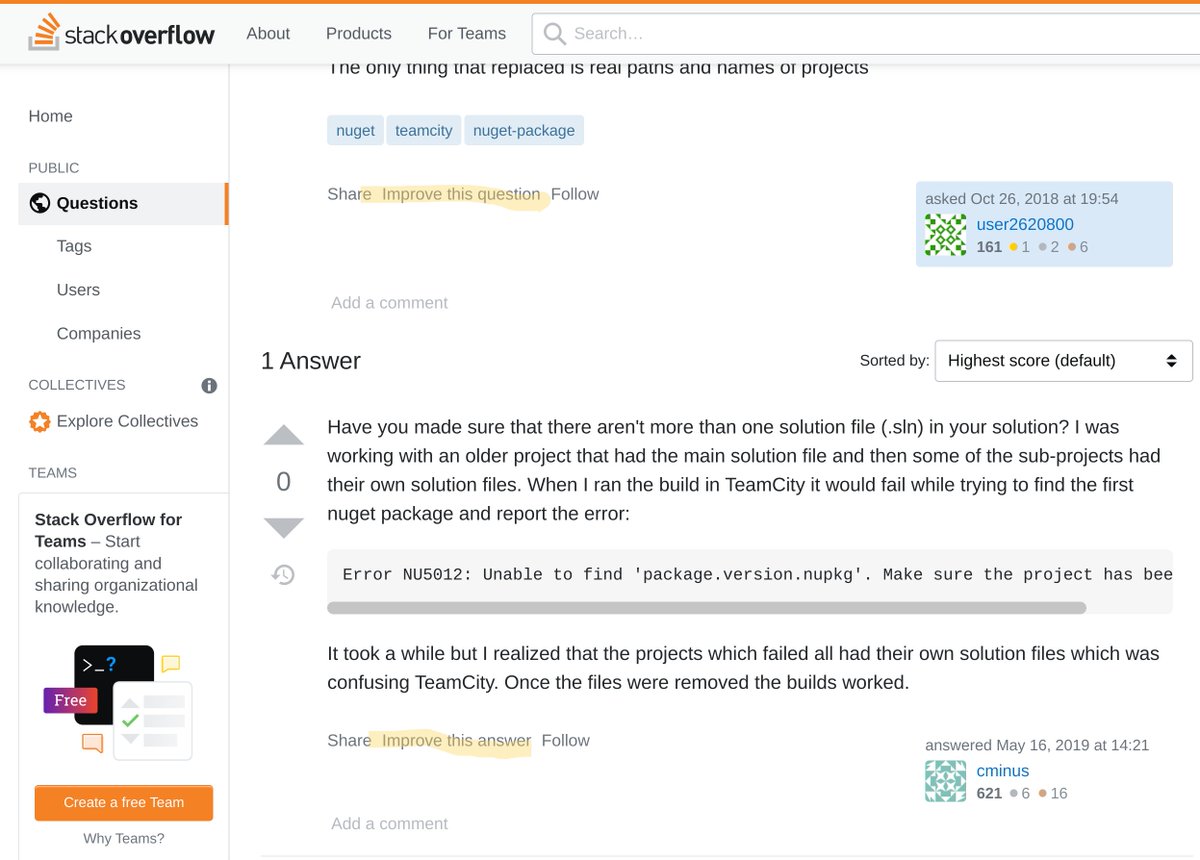The width and height of the screenshot is (1200, 860).
Task: Click the Explore Collectives star icon
Action: click(40, 421)
